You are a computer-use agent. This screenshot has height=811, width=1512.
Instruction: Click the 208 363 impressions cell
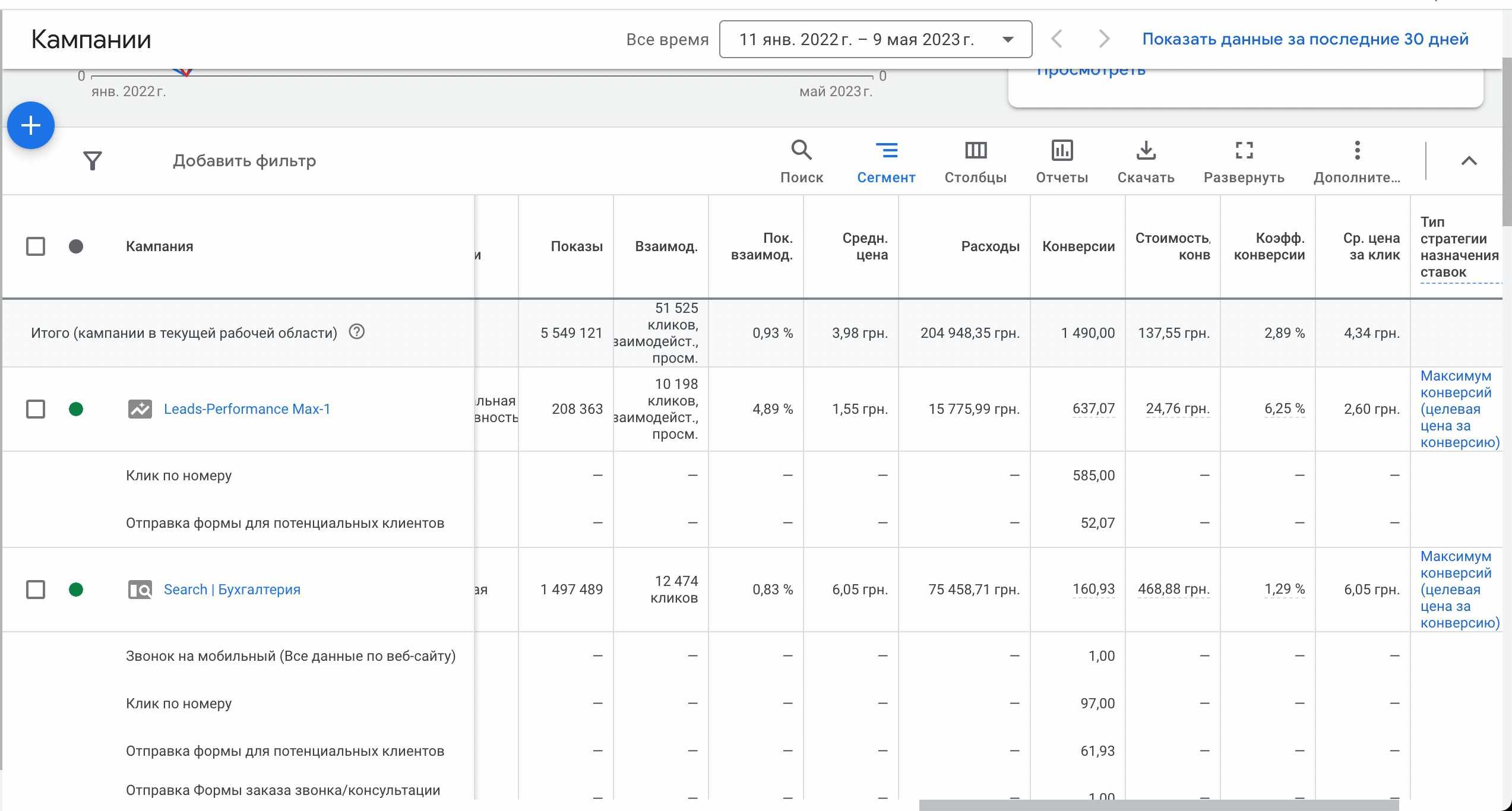click(x=577, y=409)
